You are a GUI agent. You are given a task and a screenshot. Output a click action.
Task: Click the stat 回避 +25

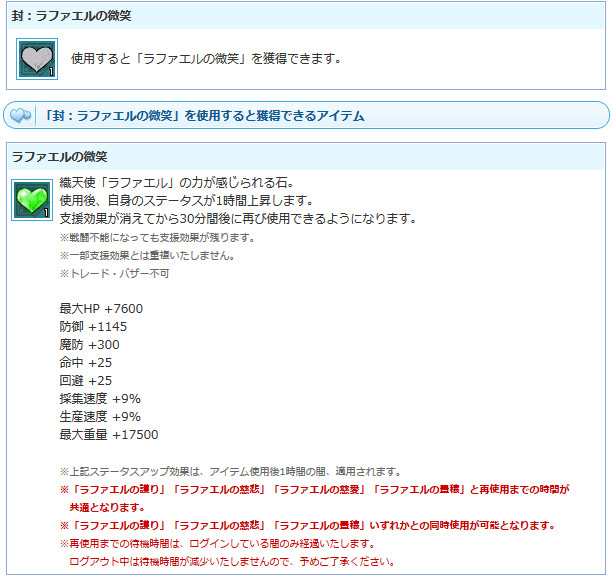(x=85, y=380)
